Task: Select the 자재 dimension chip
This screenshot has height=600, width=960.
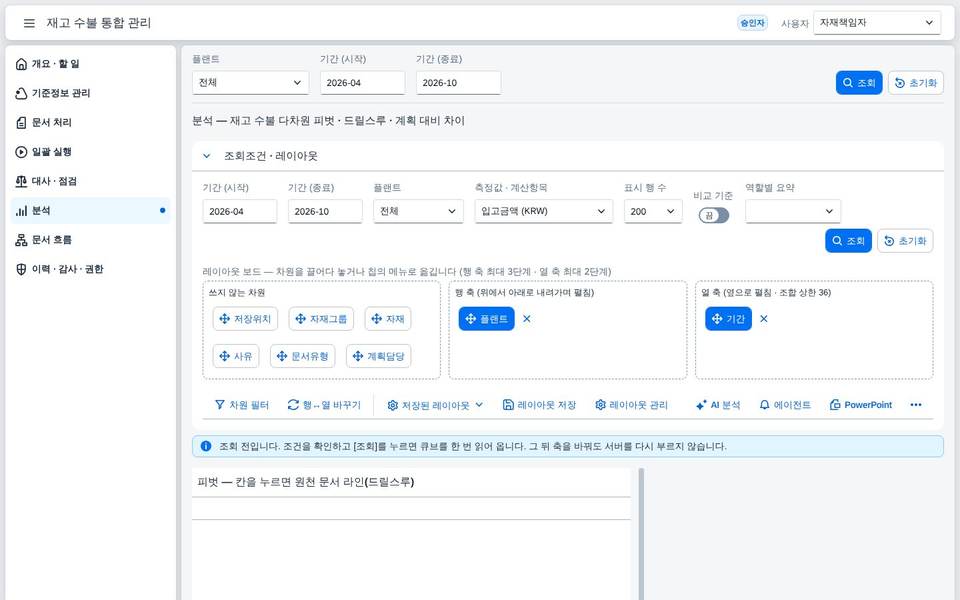Action: click(x=388, y=319)
